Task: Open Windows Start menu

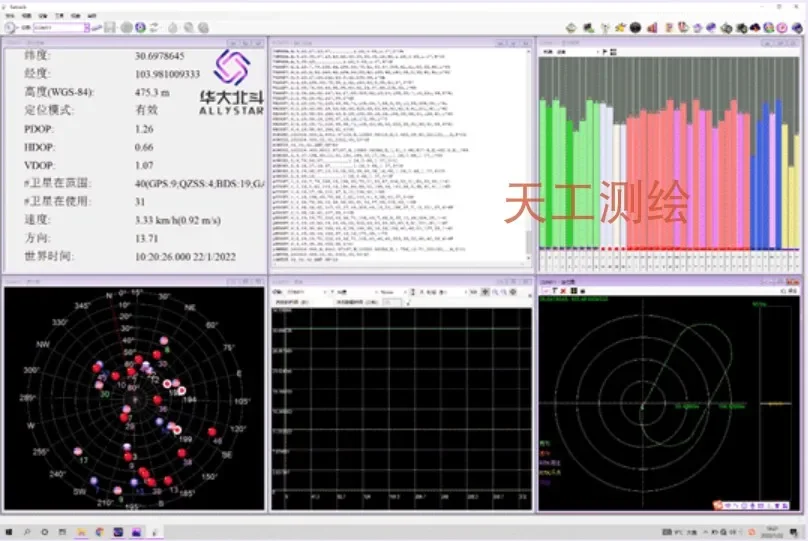Action: point(9,532)
